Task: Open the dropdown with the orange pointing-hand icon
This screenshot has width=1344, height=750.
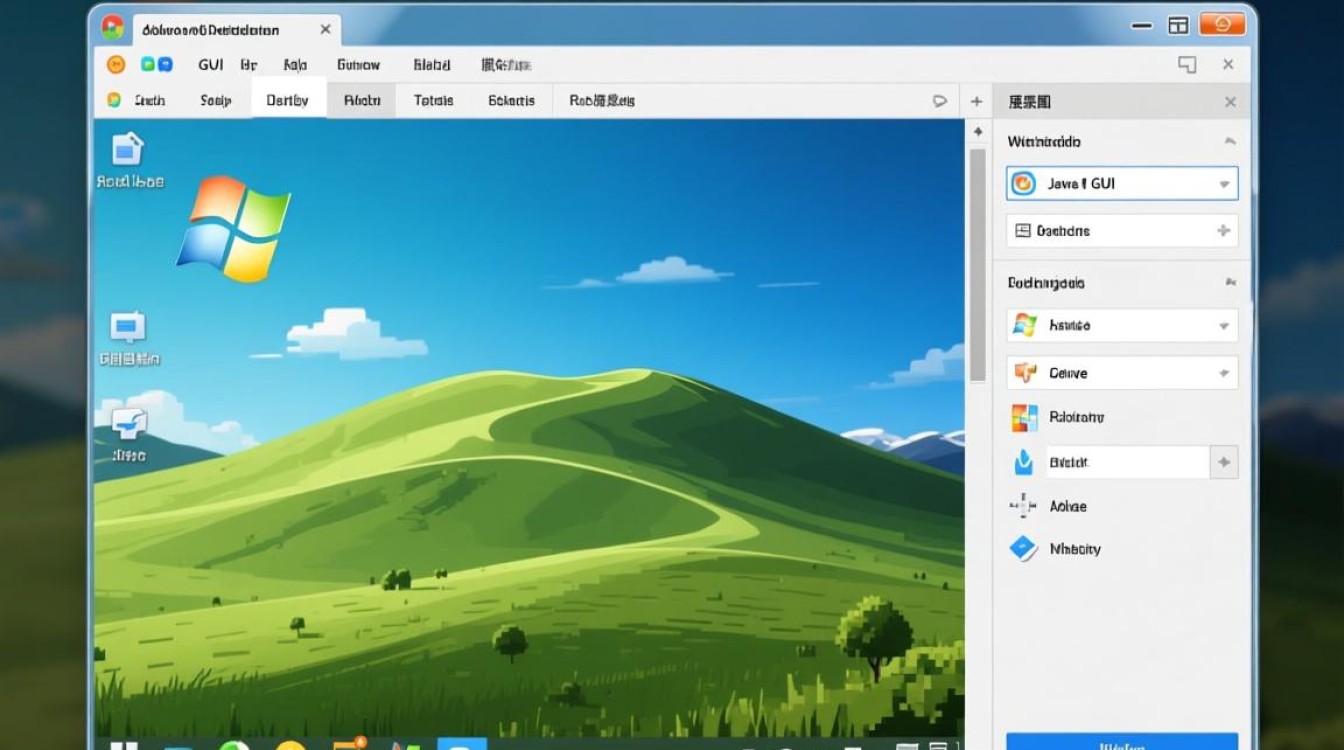Action: point(1223,373)
